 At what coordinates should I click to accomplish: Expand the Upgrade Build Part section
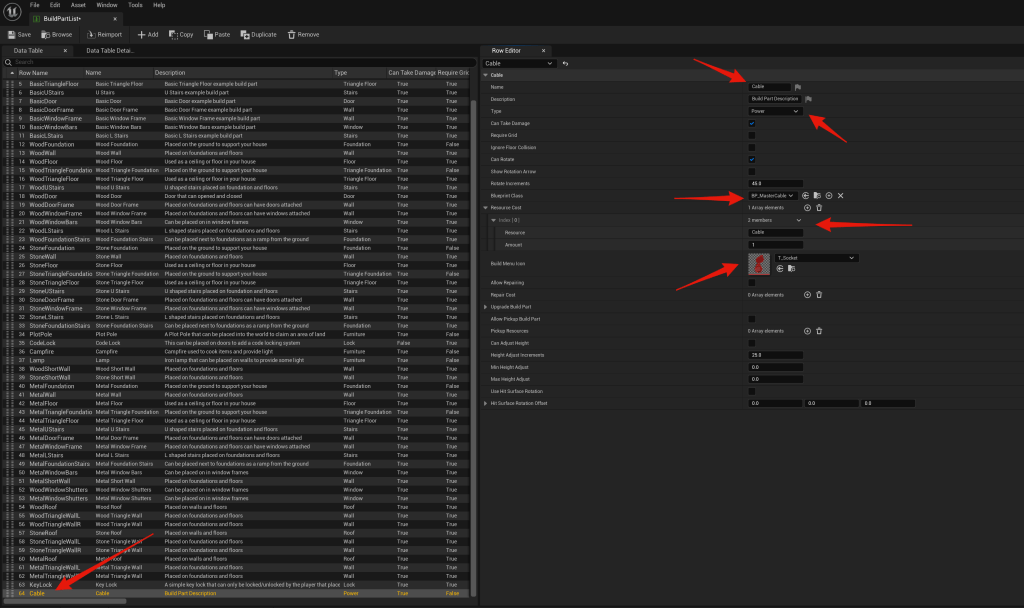coord(486,306)
